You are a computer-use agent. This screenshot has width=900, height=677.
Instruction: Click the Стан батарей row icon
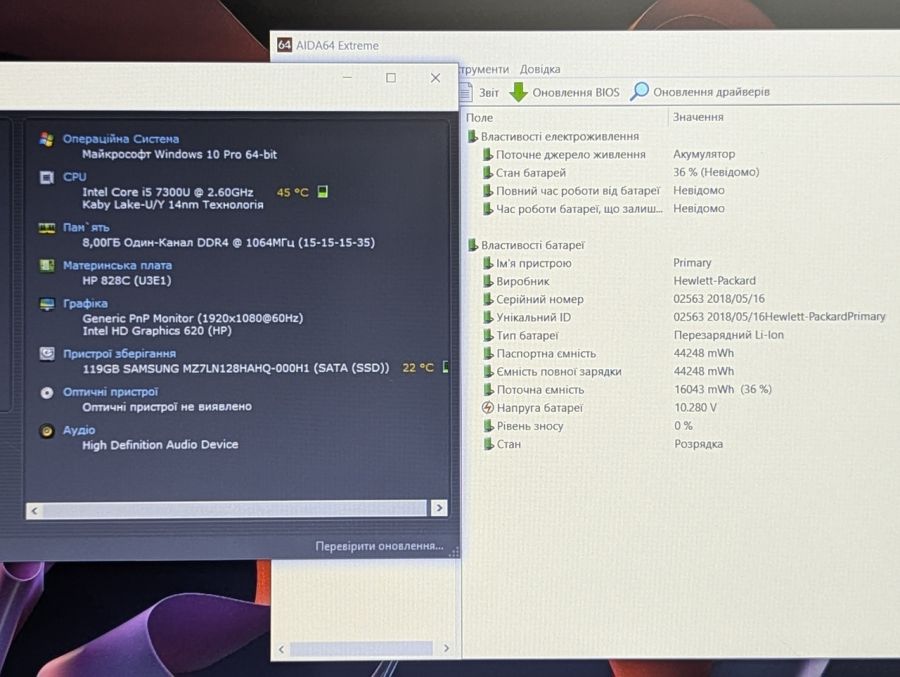(488, 172)
